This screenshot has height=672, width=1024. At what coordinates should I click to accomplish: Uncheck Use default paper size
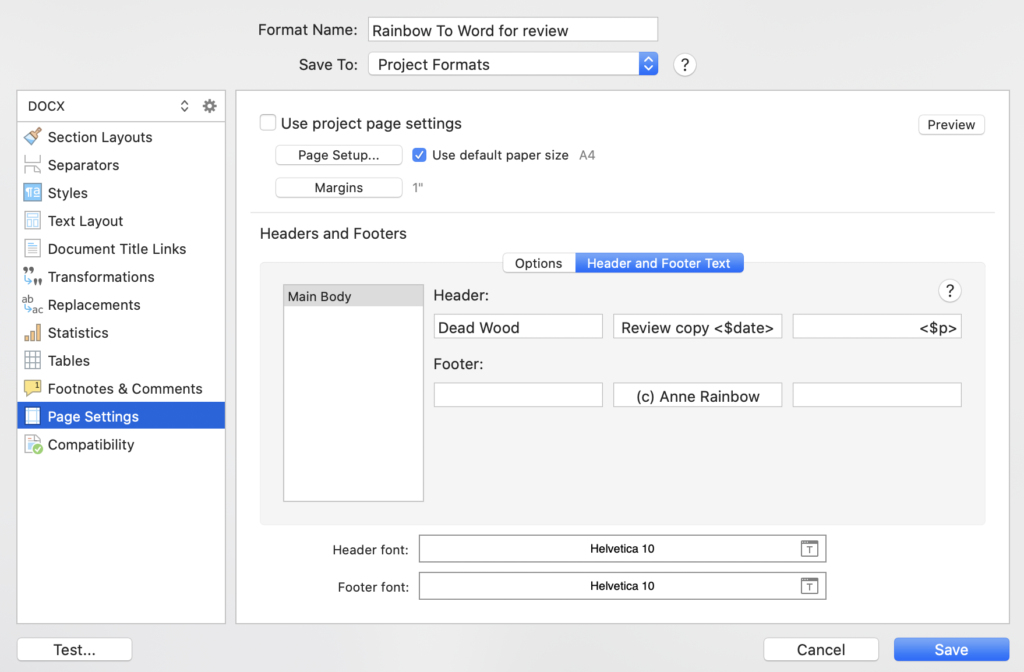pyautogui.click(x=419, y=155)
